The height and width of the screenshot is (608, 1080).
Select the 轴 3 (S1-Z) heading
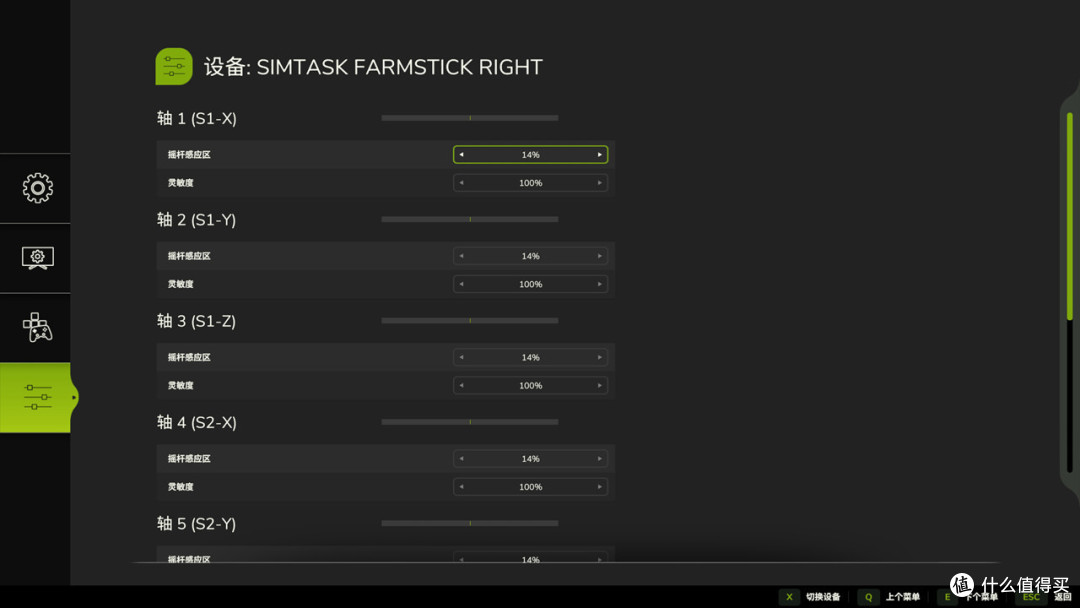pos(196,321)
